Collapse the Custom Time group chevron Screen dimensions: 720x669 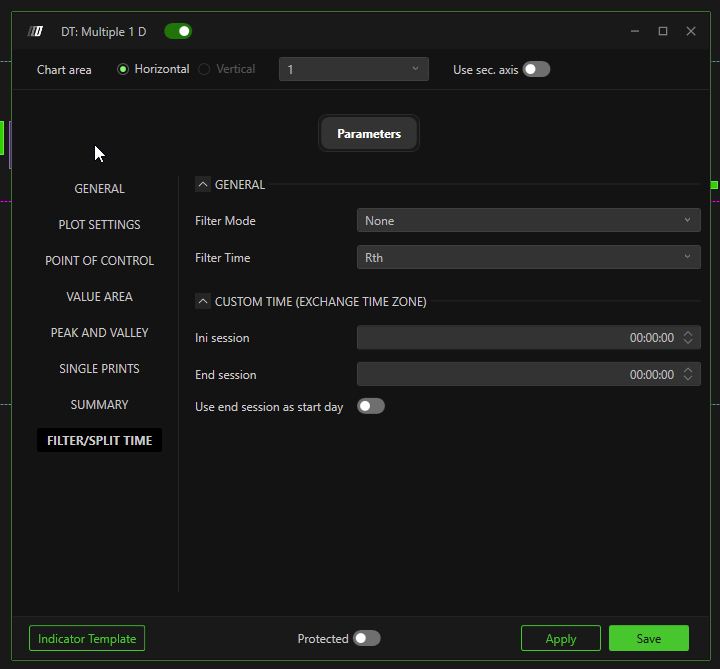[203, 302]
